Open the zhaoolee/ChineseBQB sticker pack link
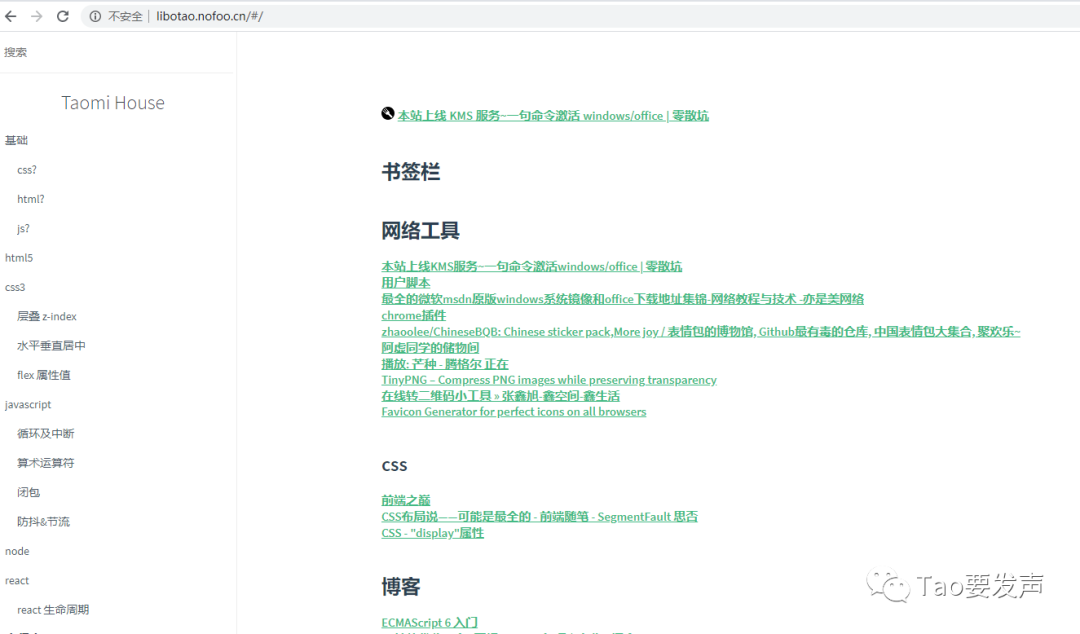This screenshot has width=1080, height=634. pos(701,331)
